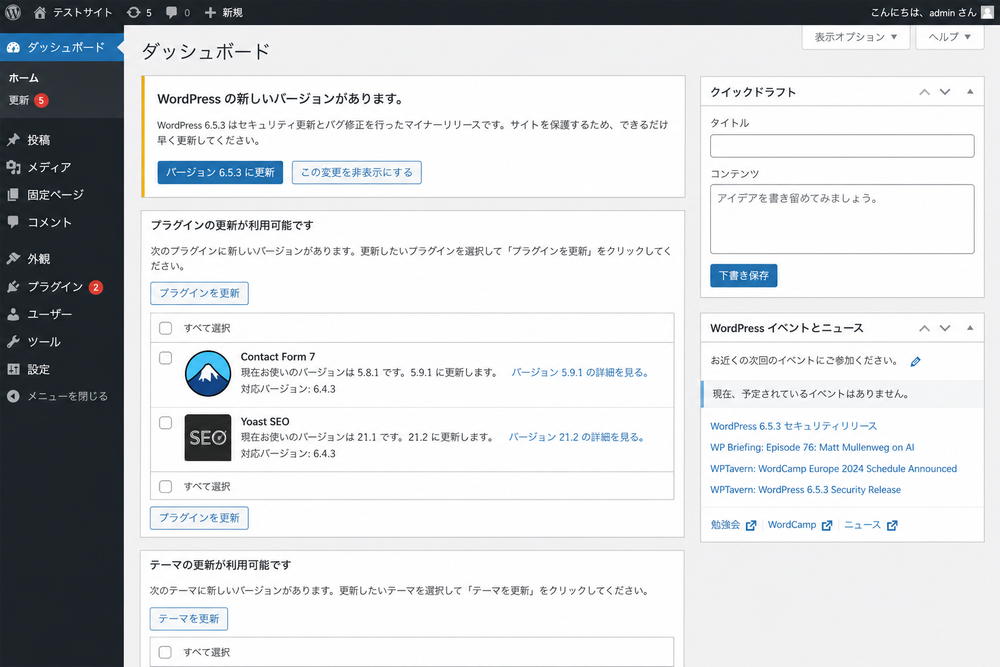The width and height of the screenshot is (1000, 667).
Task: Open the WordPress logo menu
Action: click(x=13, y=12)
